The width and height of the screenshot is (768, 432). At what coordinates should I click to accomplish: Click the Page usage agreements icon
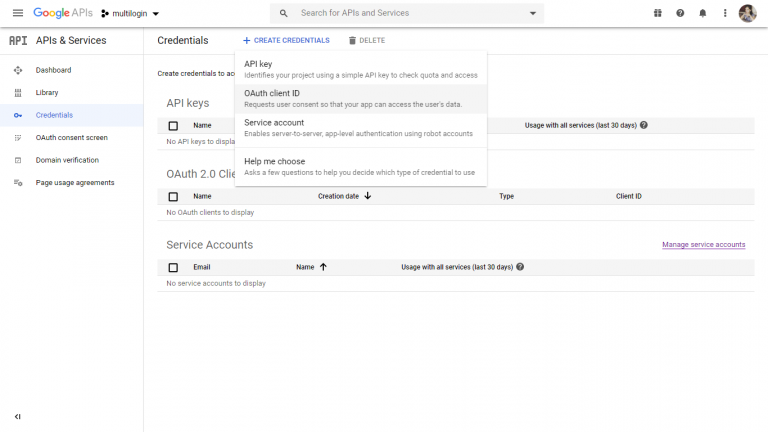point(18,183)
